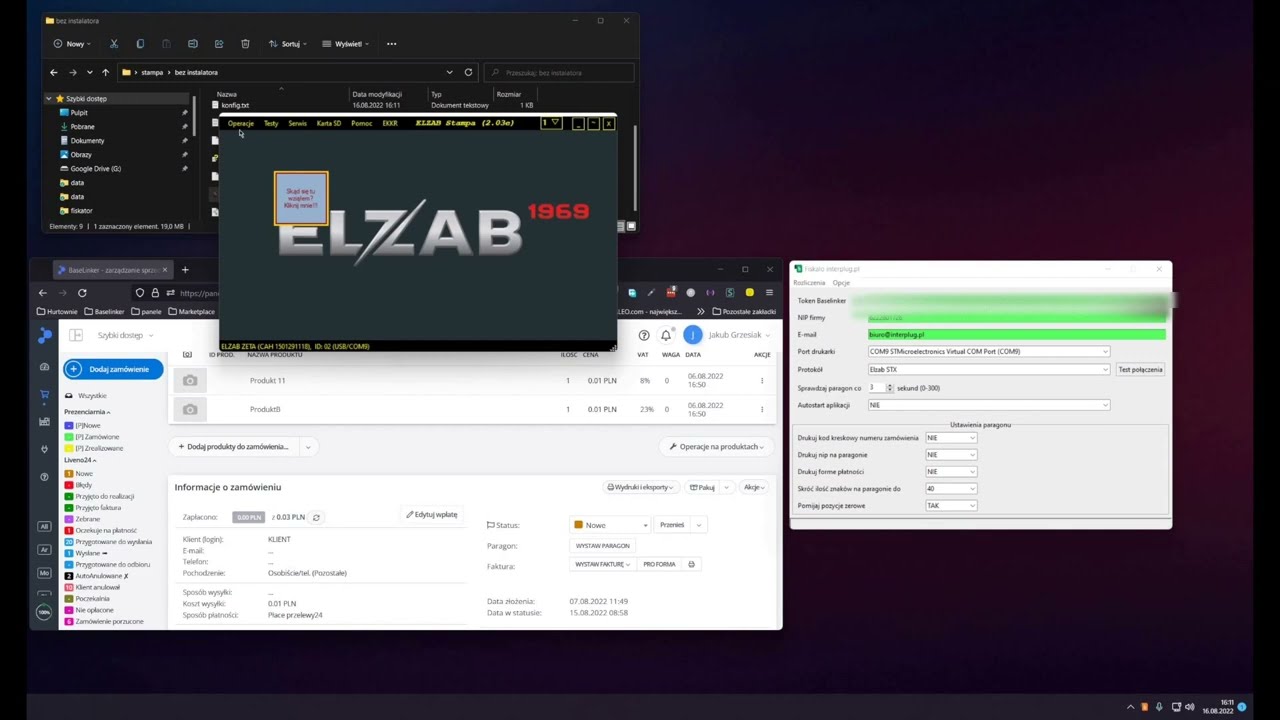This screenshot has height=720, width=1280.
Task: Open row actions for ProduktB
Action: 762,409
